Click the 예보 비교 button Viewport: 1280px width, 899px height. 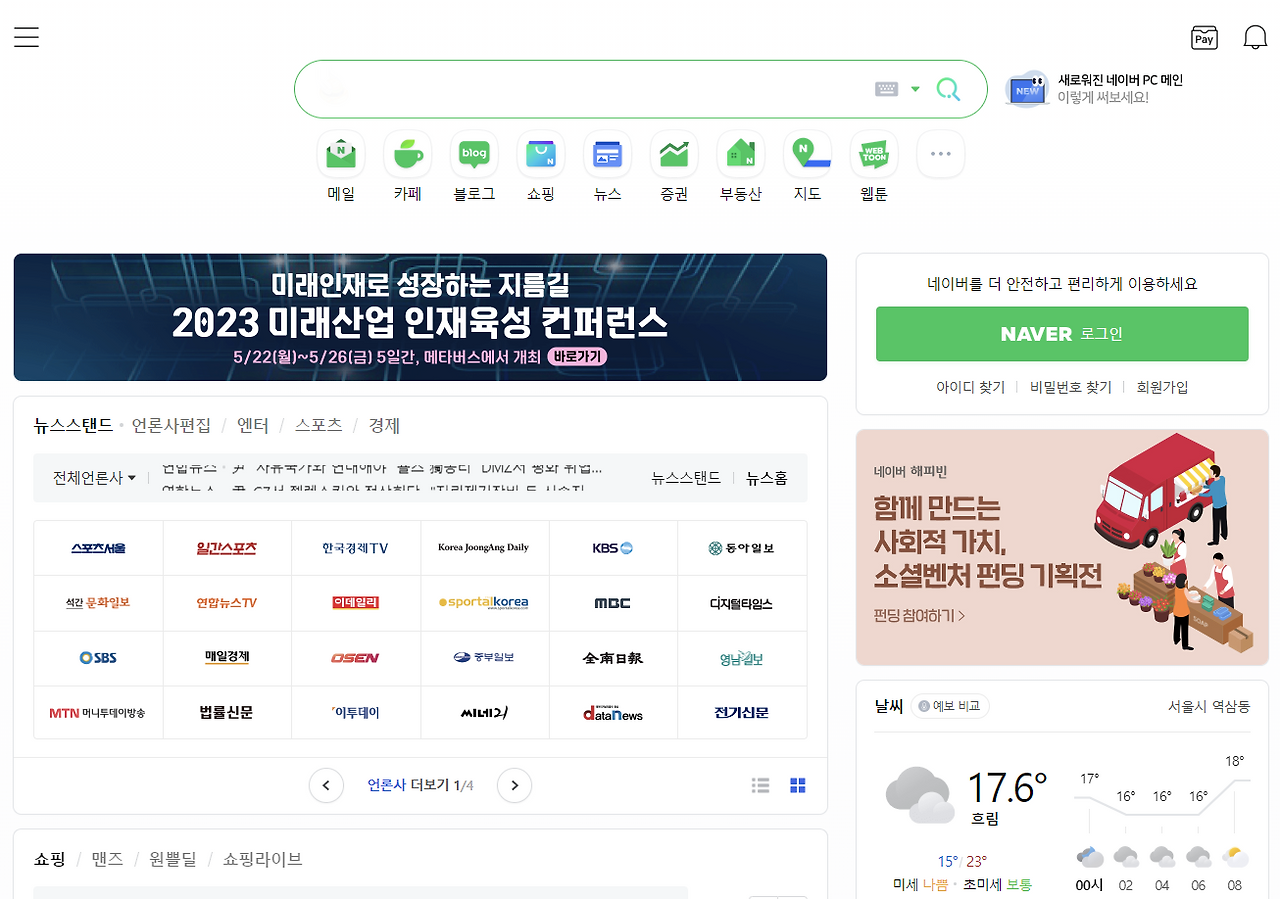click(950, 706)
